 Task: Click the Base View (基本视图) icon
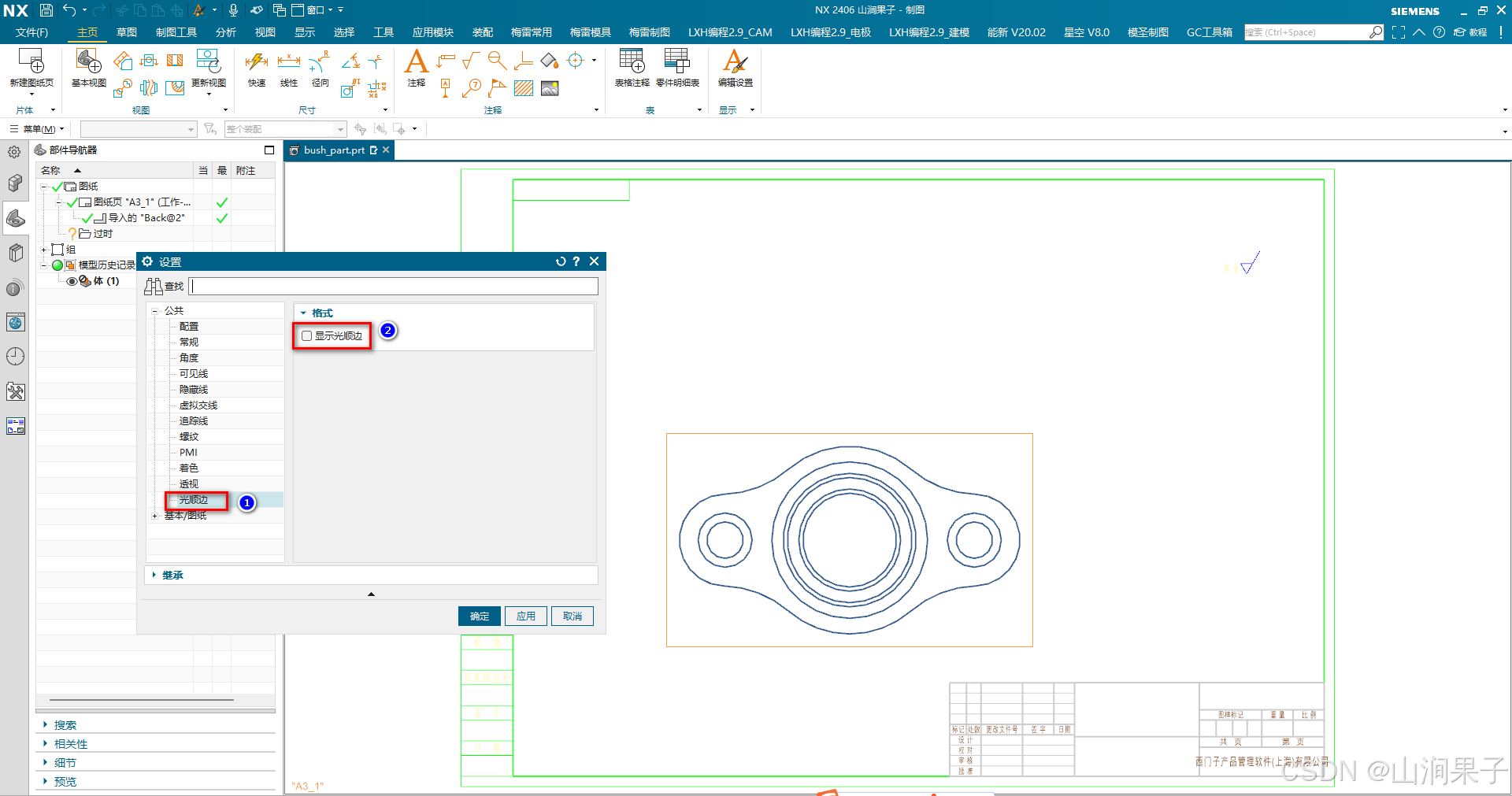(x=88, y=61)
